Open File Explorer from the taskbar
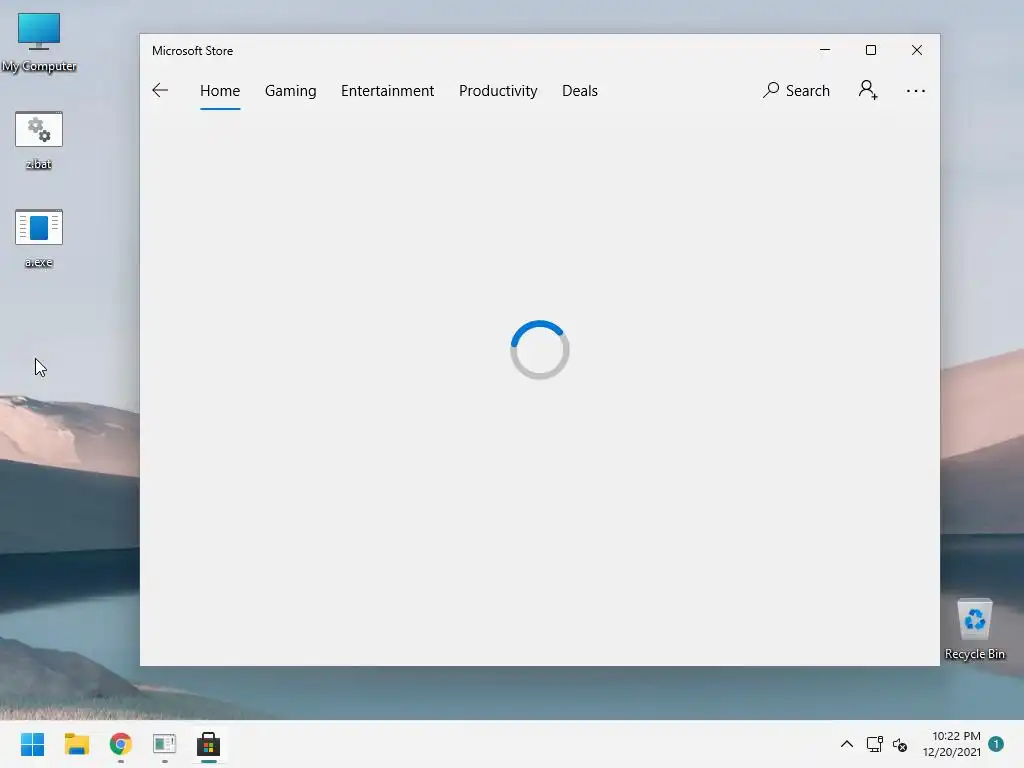Image resolution: width=1024 pixels, height=768 pixels. [76, 744]
